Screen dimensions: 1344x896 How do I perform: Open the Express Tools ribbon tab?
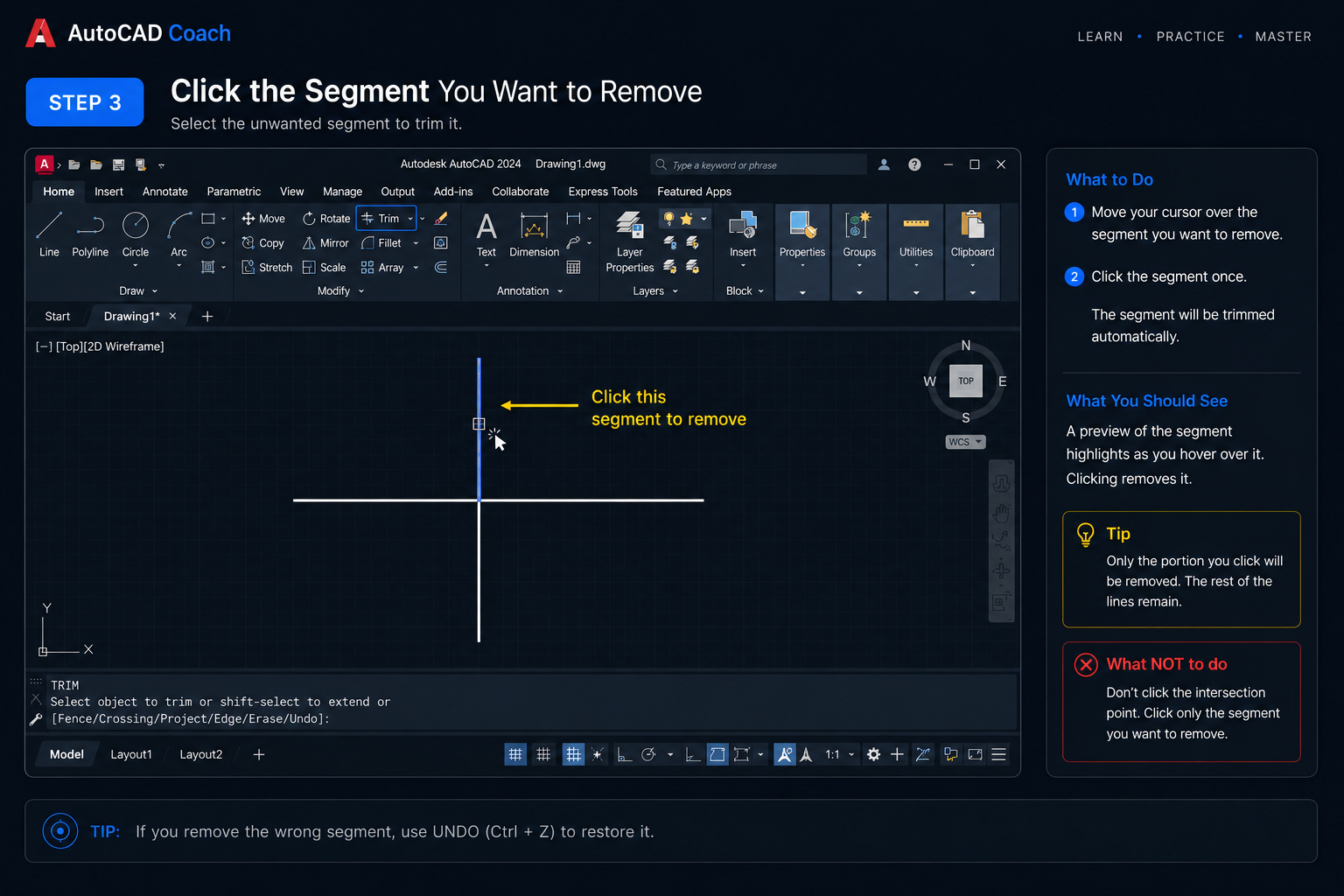tap(603, 192)
